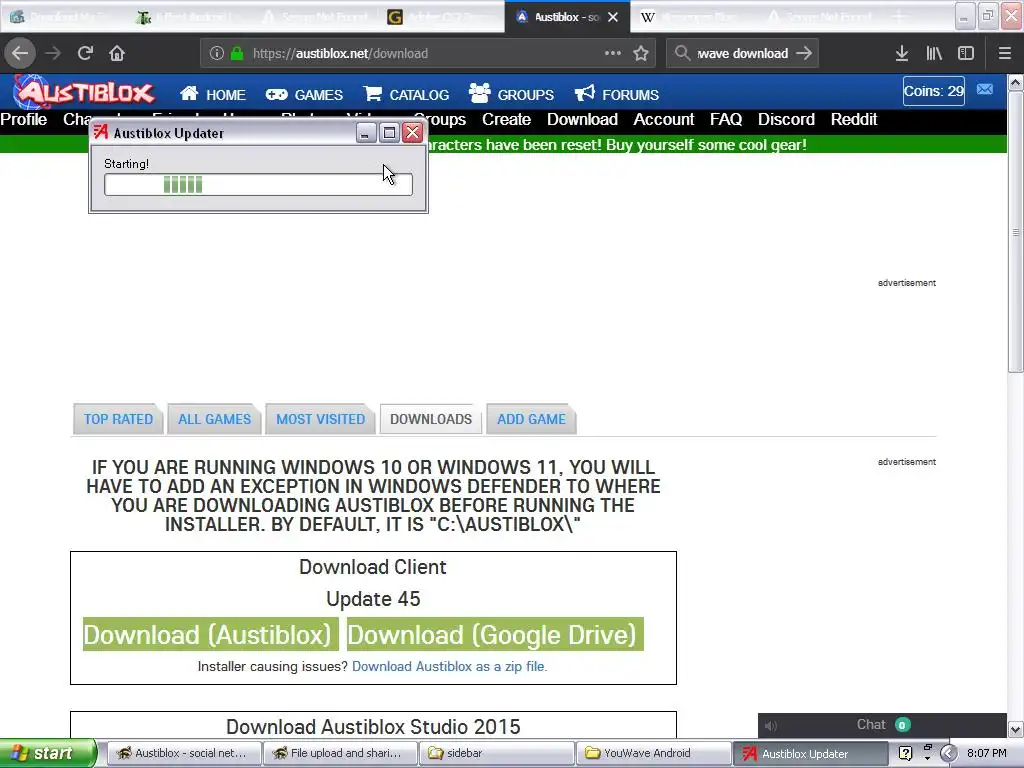Screen dimensions: 1024x768
Task: Click the 8:07 PM system clock
Action: click(987, 753)
